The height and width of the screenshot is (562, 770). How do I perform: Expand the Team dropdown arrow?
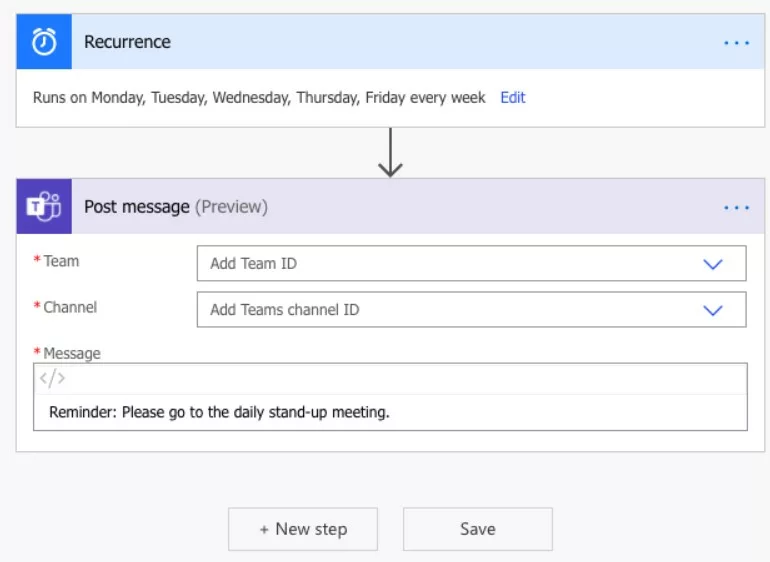click(713, 264)
